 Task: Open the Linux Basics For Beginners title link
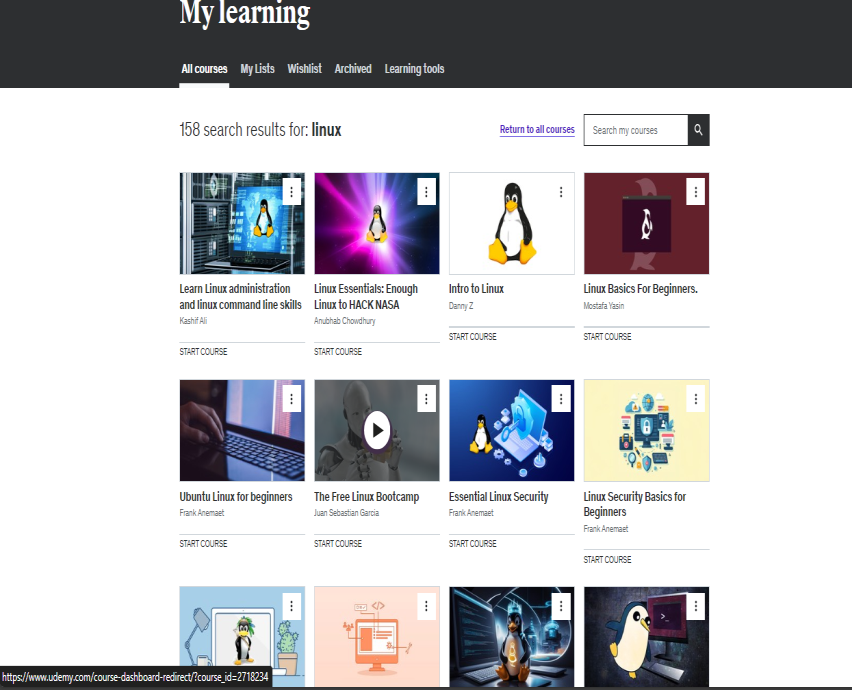click(x=640, y=289)
